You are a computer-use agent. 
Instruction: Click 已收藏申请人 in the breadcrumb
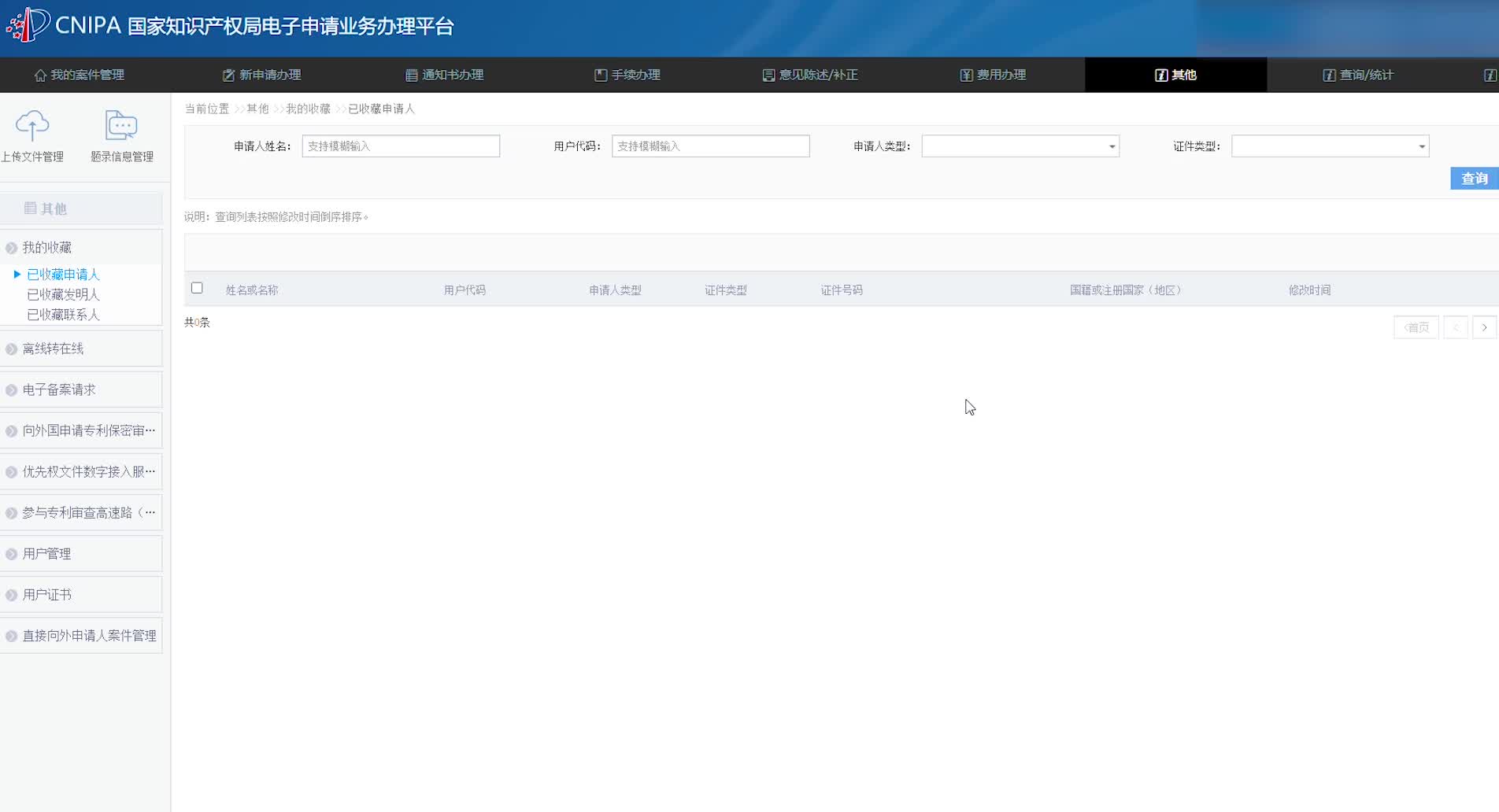coord(381,109)
